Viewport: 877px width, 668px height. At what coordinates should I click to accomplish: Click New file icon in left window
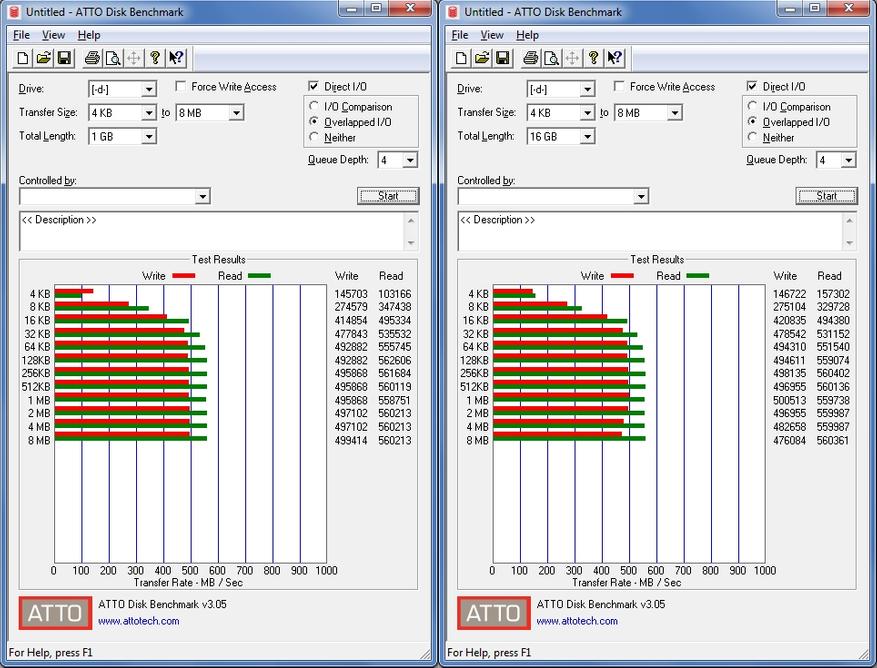click(x=23, y=58)
